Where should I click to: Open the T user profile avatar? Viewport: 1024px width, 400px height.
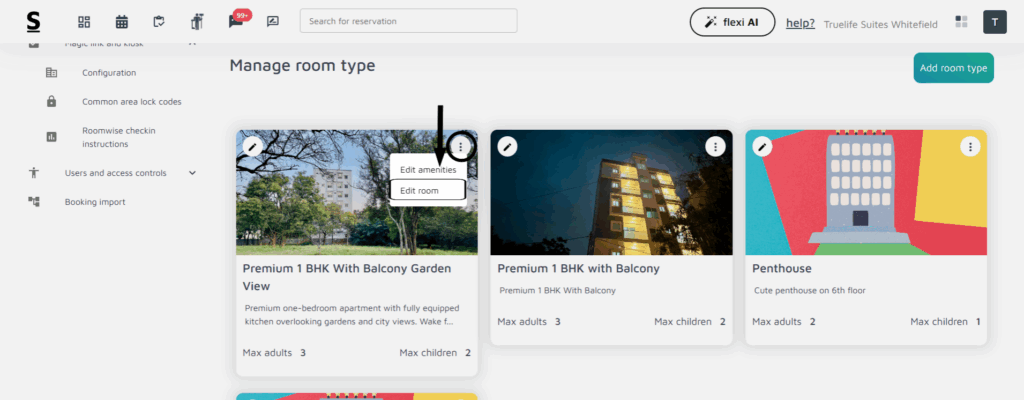click(996, 22)
